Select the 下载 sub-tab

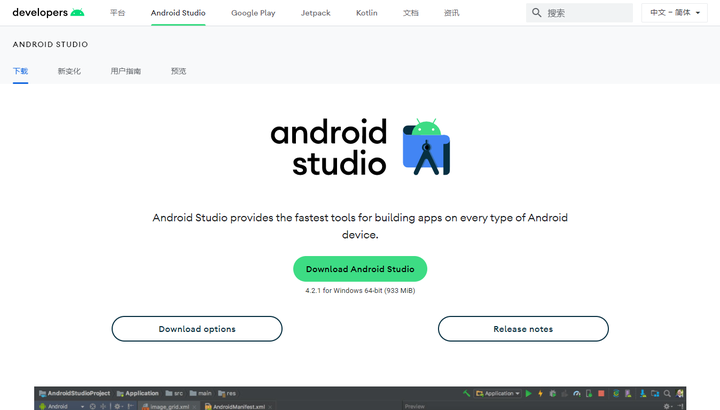pos(20,71)
